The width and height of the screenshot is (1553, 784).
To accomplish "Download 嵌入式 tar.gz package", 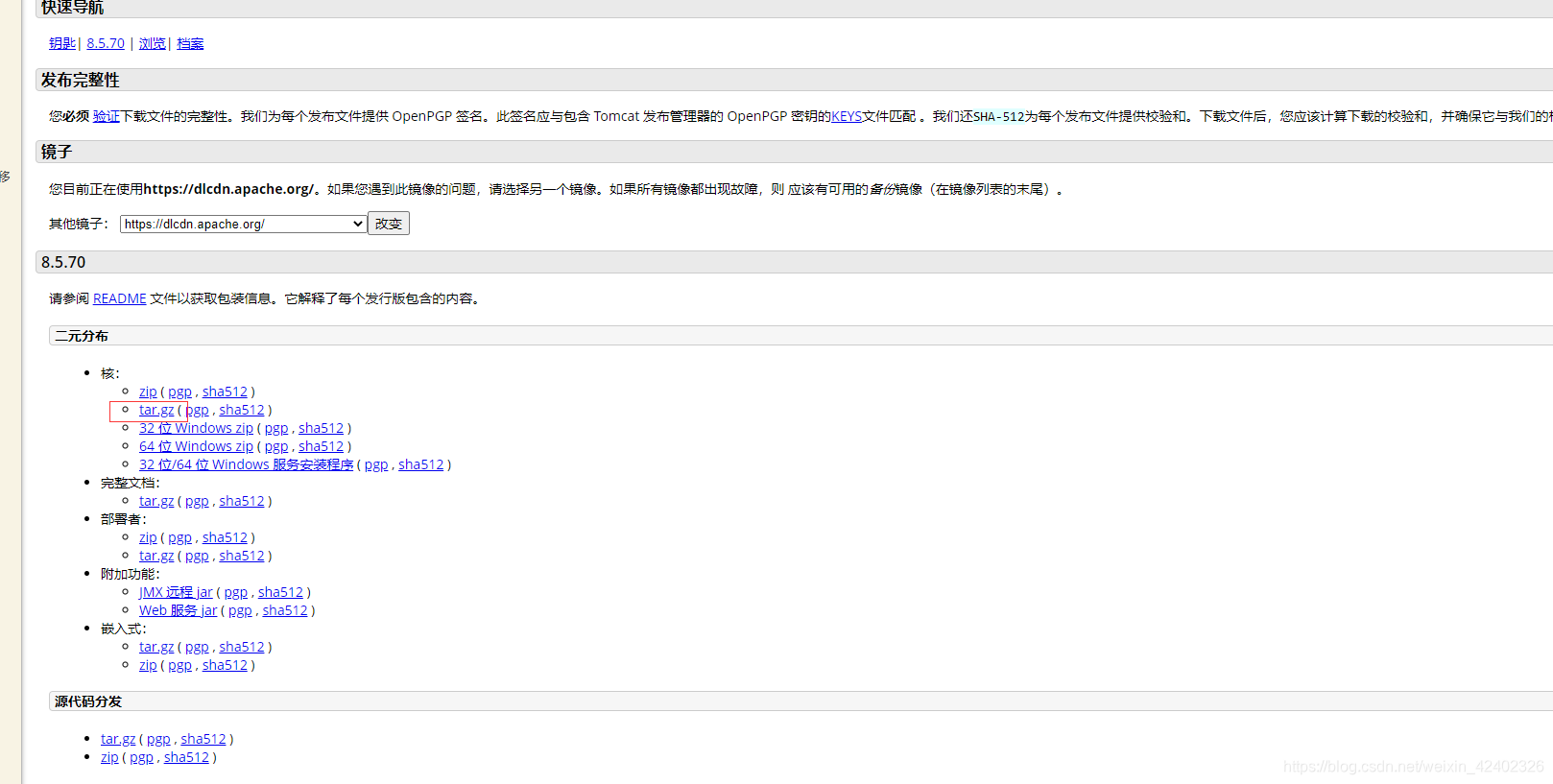I will pyautogui.click(x=156, y=647).
